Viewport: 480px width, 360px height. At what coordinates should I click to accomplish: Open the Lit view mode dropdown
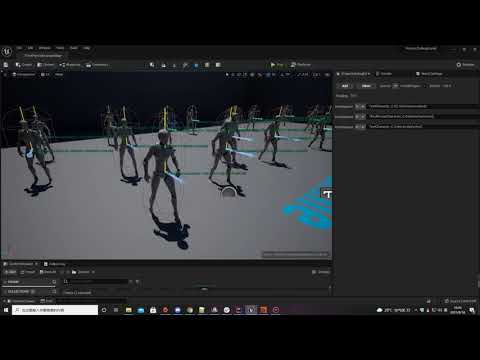click(45, 74)
